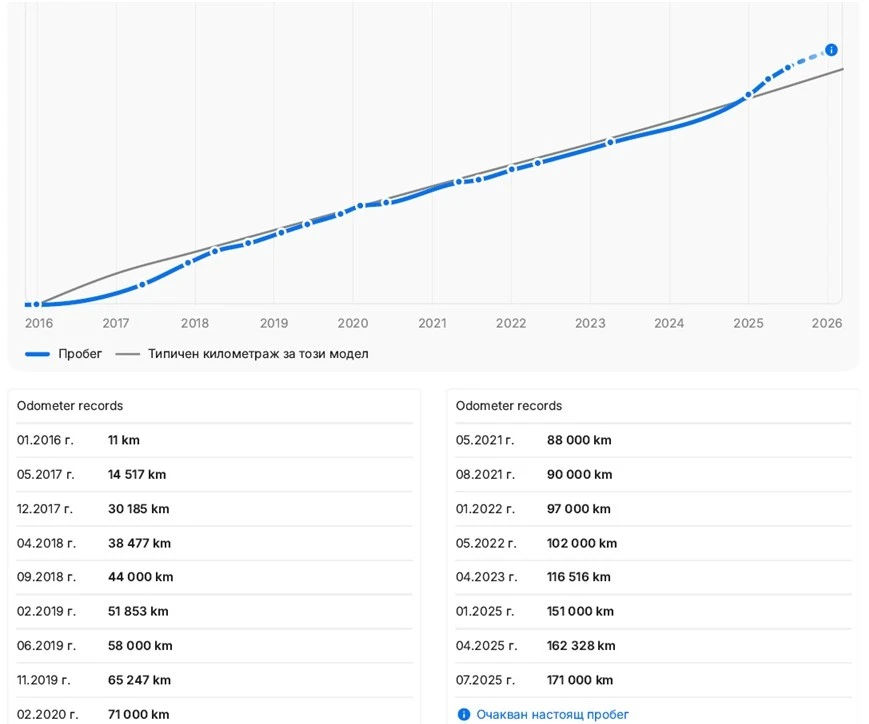
Task: Click the 07.2025 row showing 171 000 km
Action: [652, 680]
